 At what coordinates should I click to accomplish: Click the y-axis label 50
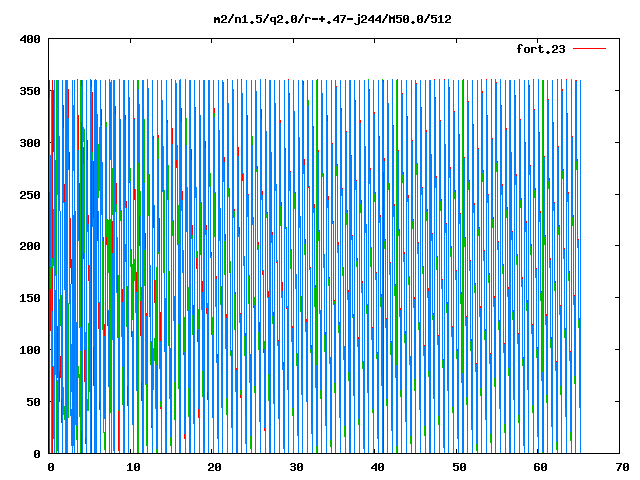tap(33, 402)
